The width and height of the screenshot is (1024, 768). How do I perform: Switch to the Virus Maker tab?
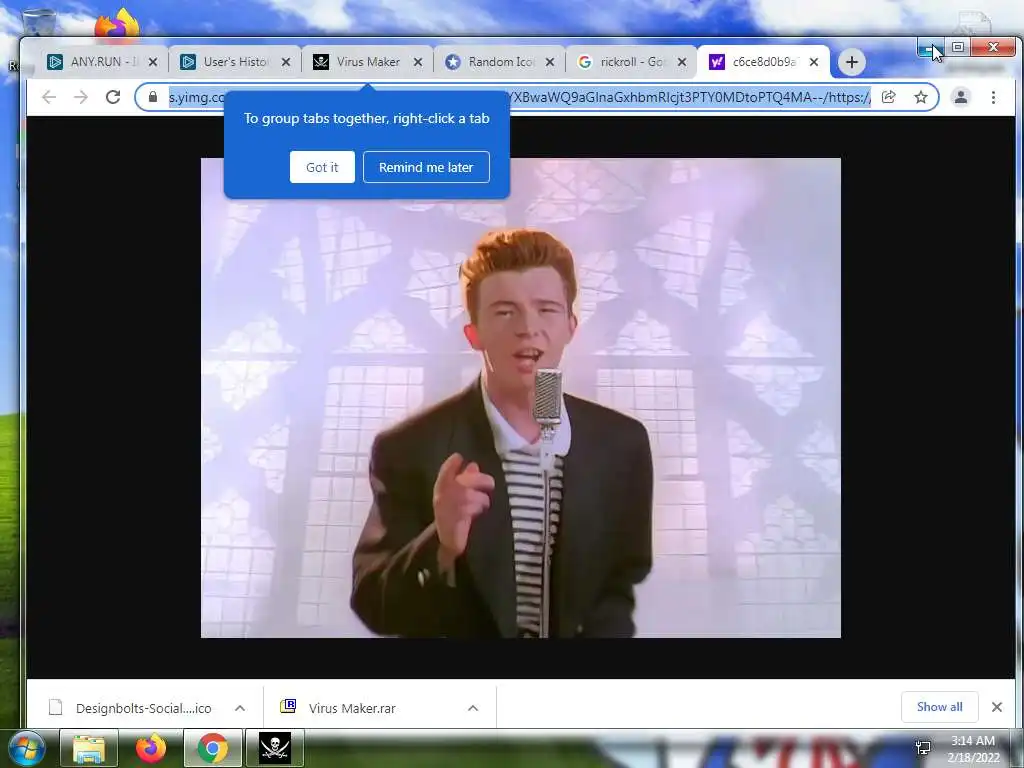coord(368,62)
